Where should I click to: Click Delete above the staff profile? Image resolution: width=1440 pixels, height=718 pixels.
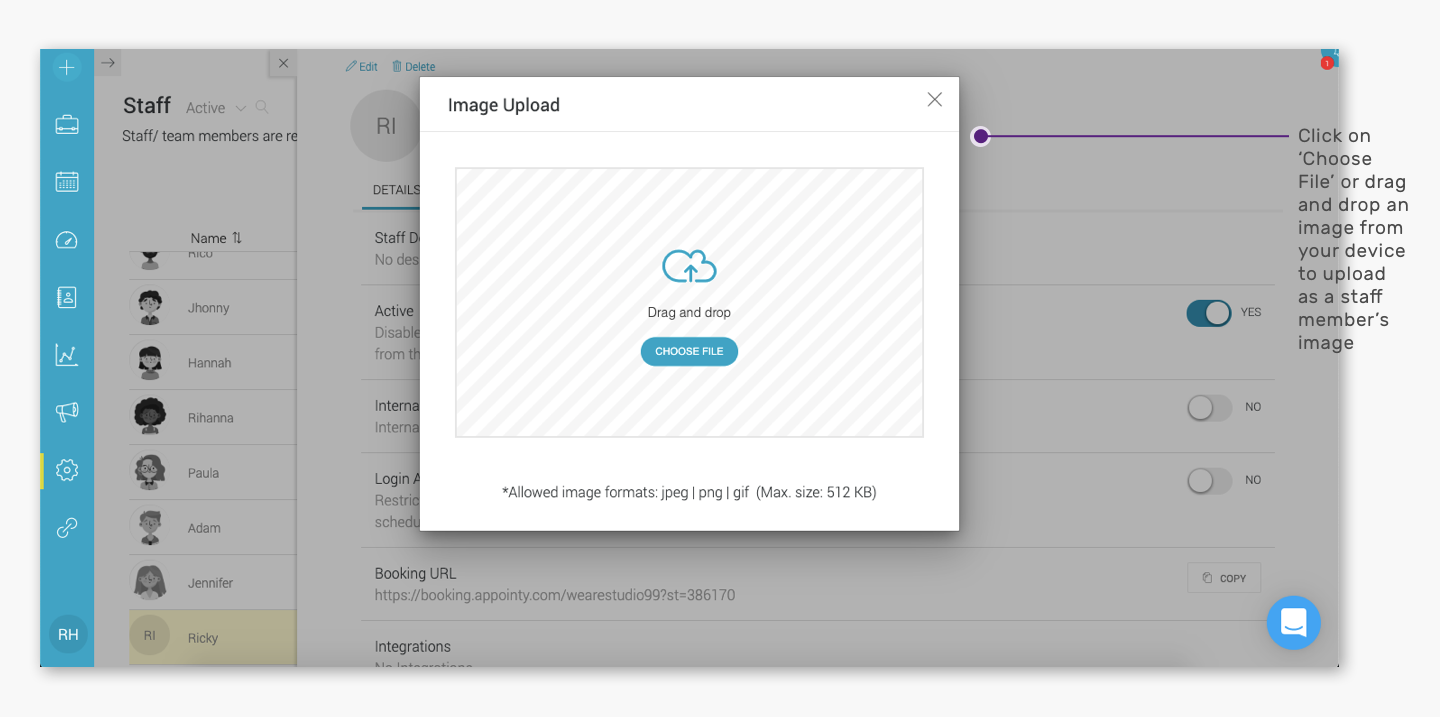point(413,67)
